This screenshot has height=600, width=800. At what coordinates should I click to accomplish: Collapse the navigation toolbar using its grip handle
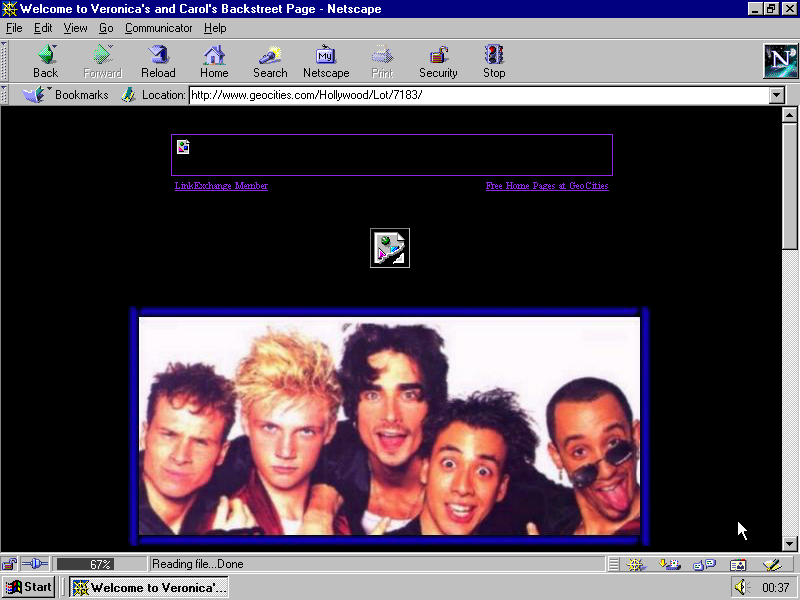coord(5,61)
